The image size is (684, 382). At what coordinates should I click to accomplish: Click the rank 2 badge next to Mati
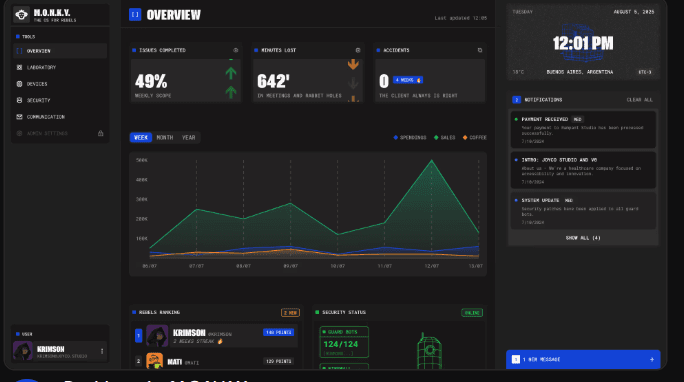click(139, 361)
